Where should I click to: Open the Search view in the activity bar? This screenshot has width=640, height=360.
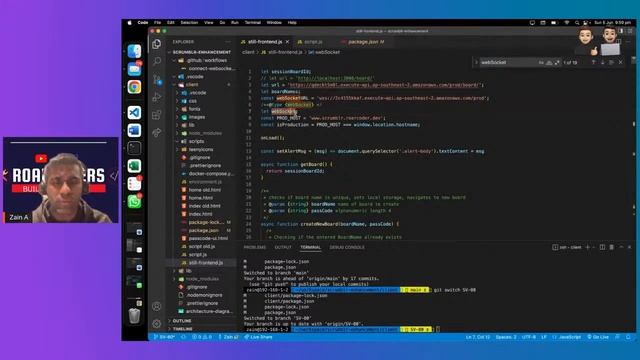coord(157,61)
